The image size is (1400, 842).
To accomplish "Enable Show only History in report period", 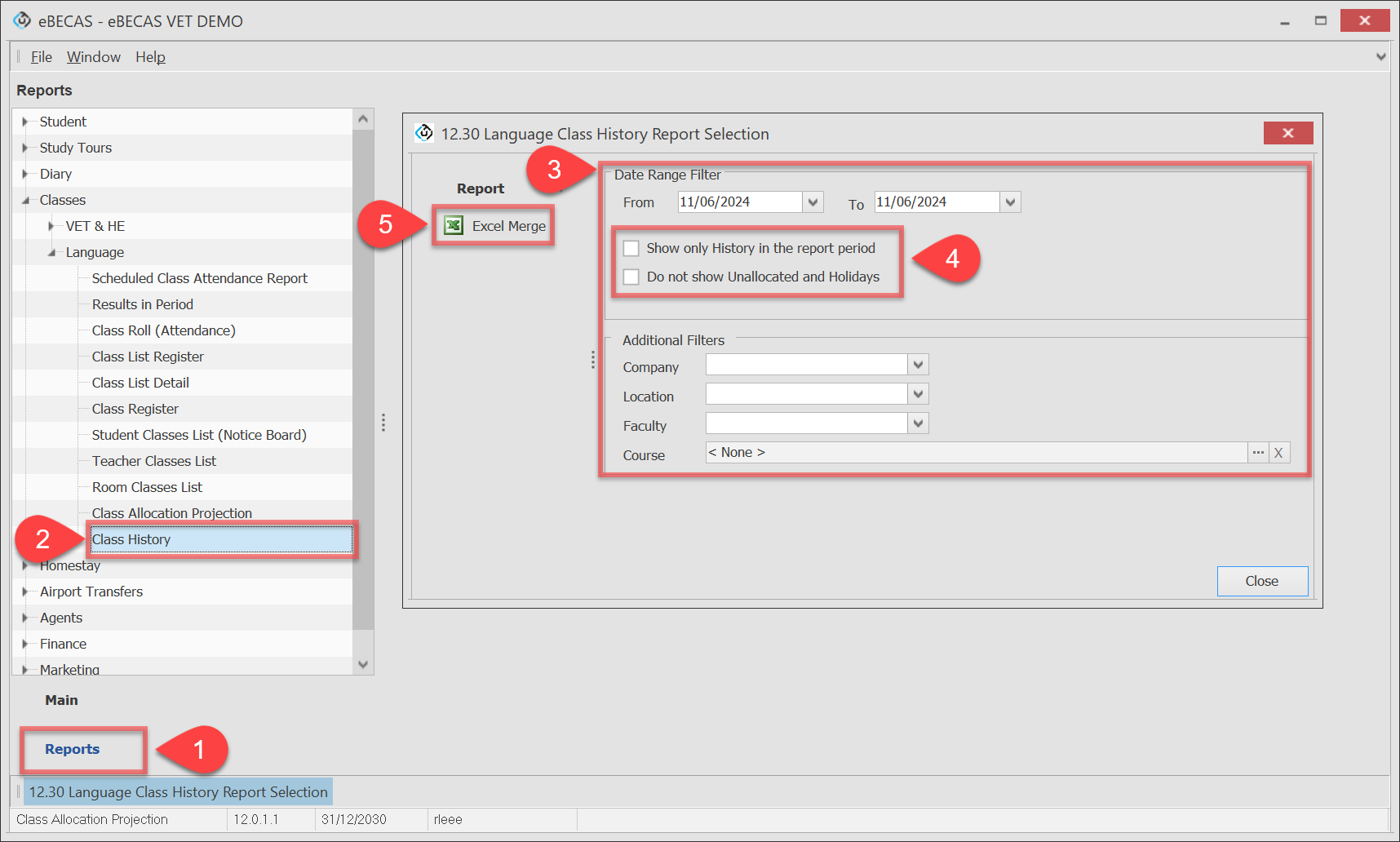I will click(x=631, y=248).
